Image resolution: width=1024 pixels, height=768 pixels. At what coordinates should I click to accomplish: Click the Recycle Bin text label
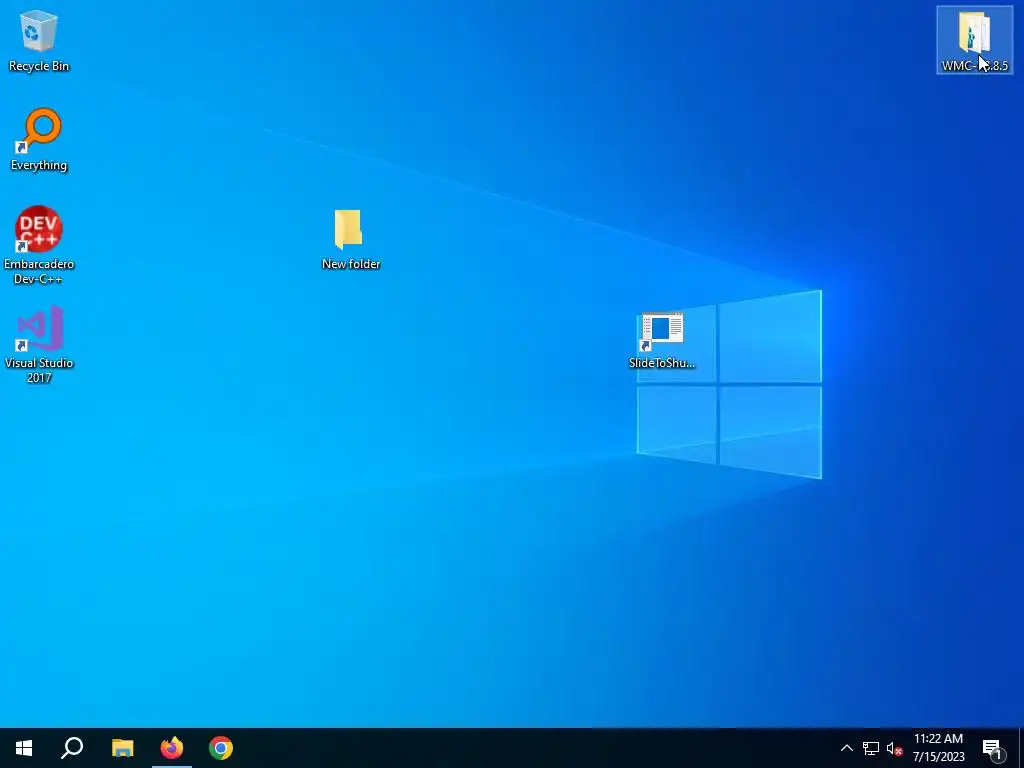click(x=39, y=66)
